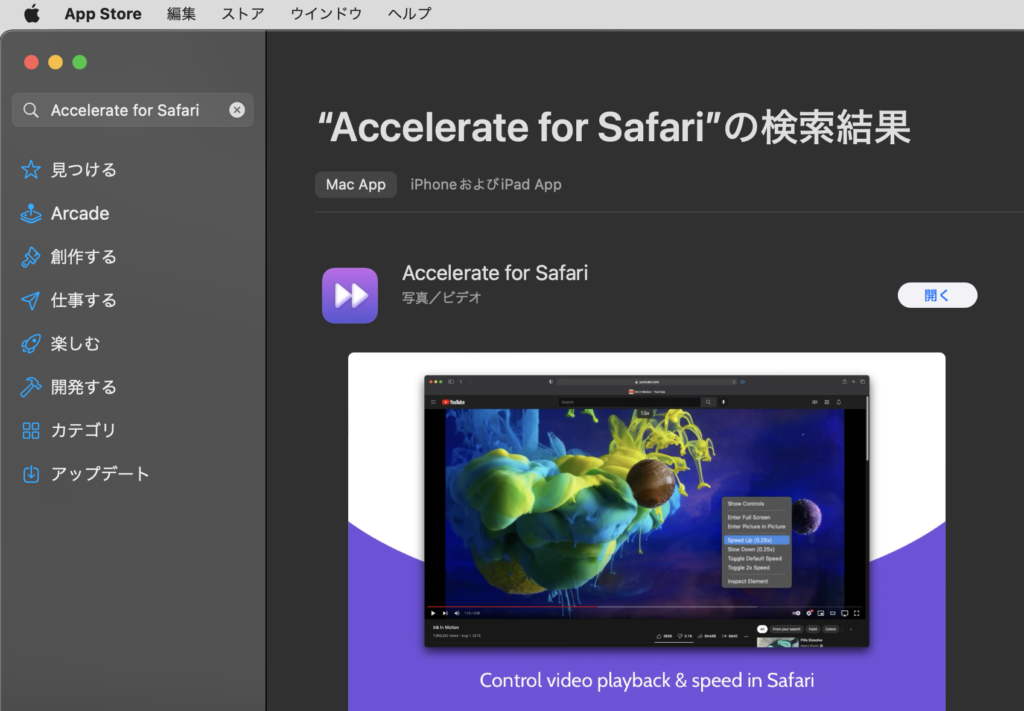Screen dimensions: 1024x711
Task: Click the paintbrush icon for 創作する
Action: click(31, 257)
